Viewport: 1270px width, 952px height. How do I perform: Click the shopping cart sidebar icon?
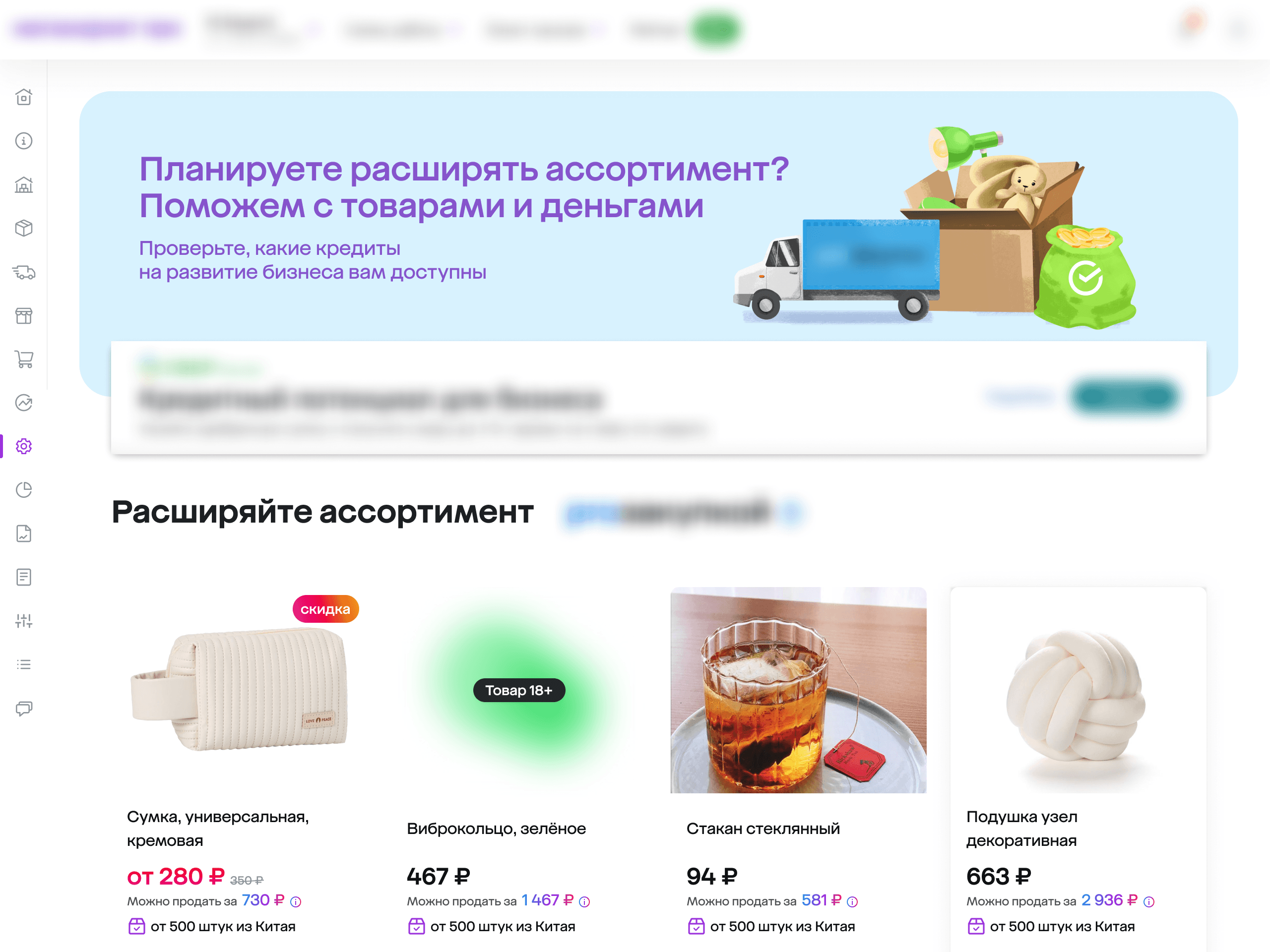point(23,359)
